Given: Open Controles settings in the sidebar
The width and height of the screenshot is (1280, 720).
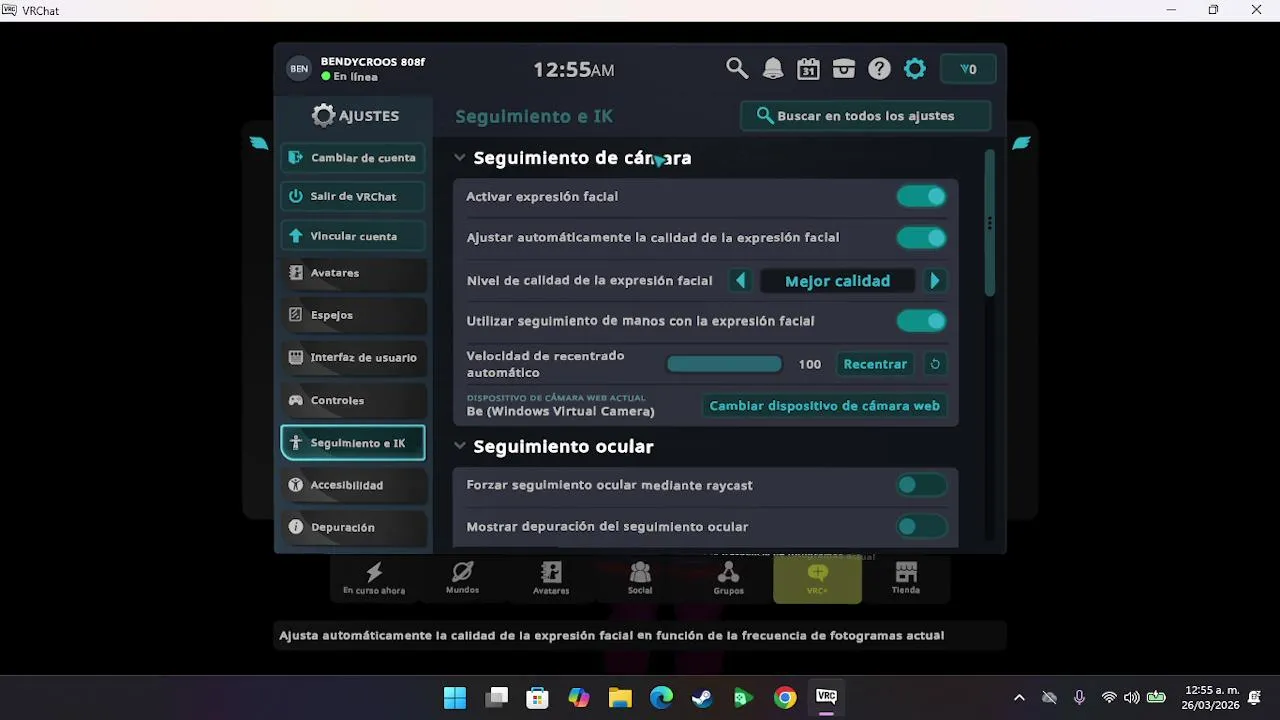Looking at the screenshot, I should coord(353,400).
